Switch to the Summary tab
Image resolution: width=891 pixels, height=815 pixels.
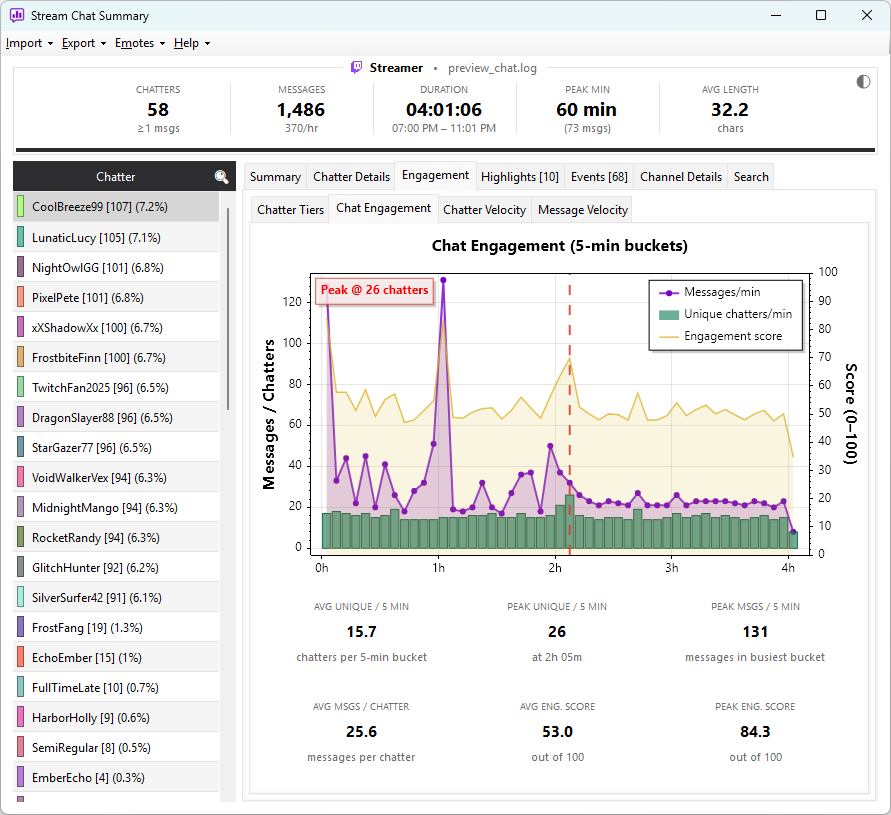tap(275, 177)
